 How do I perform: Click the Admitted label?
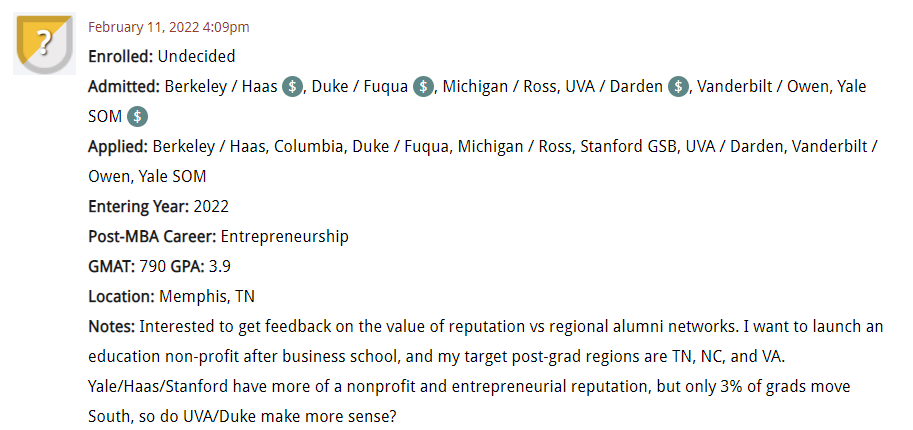(124, 87)
